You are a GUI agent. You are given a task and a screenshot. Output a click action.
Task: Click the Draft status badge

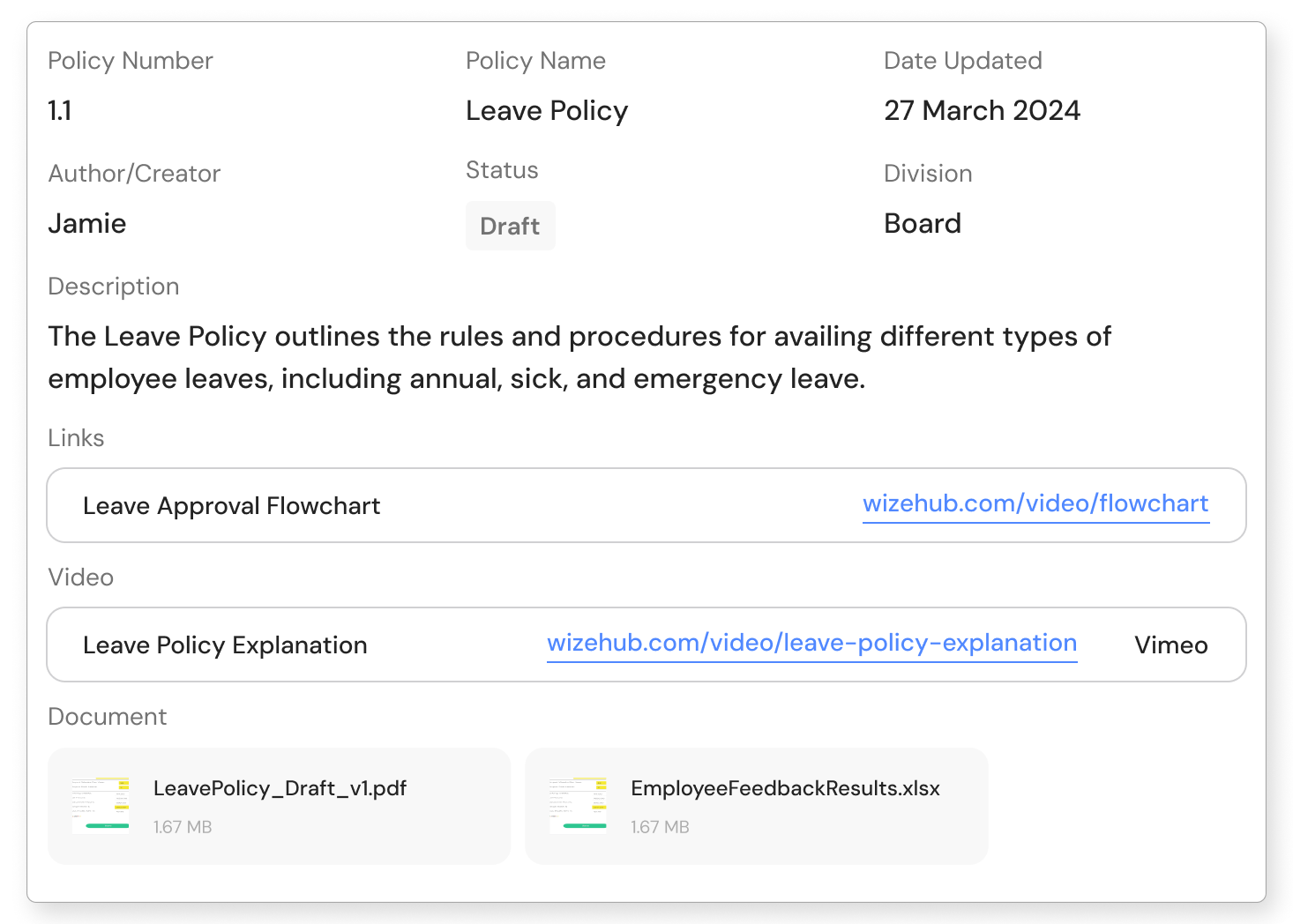510,226
